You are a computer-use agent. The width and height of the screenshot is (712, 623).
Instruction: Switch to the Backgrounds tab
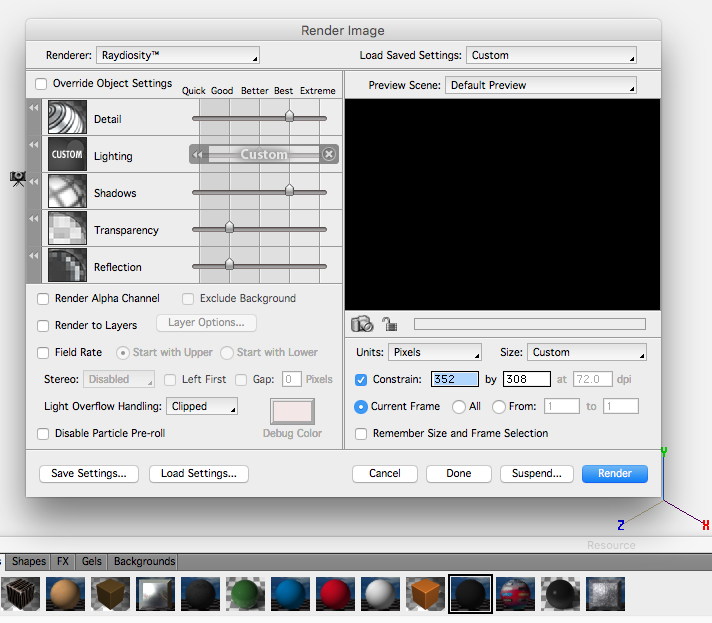(144, 561)
